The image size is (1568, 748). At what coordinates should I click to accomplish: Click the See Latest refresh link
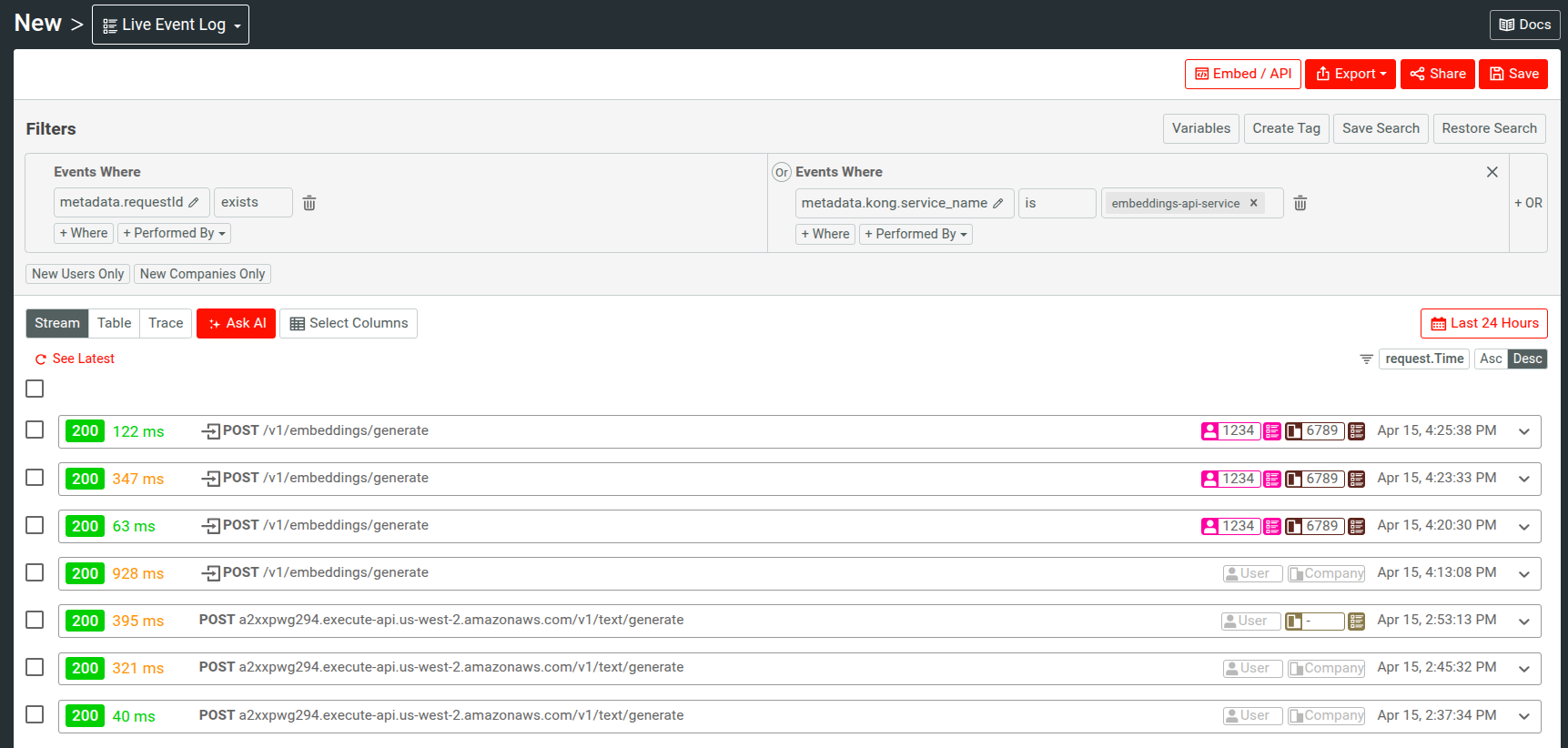tap(75, 359)
